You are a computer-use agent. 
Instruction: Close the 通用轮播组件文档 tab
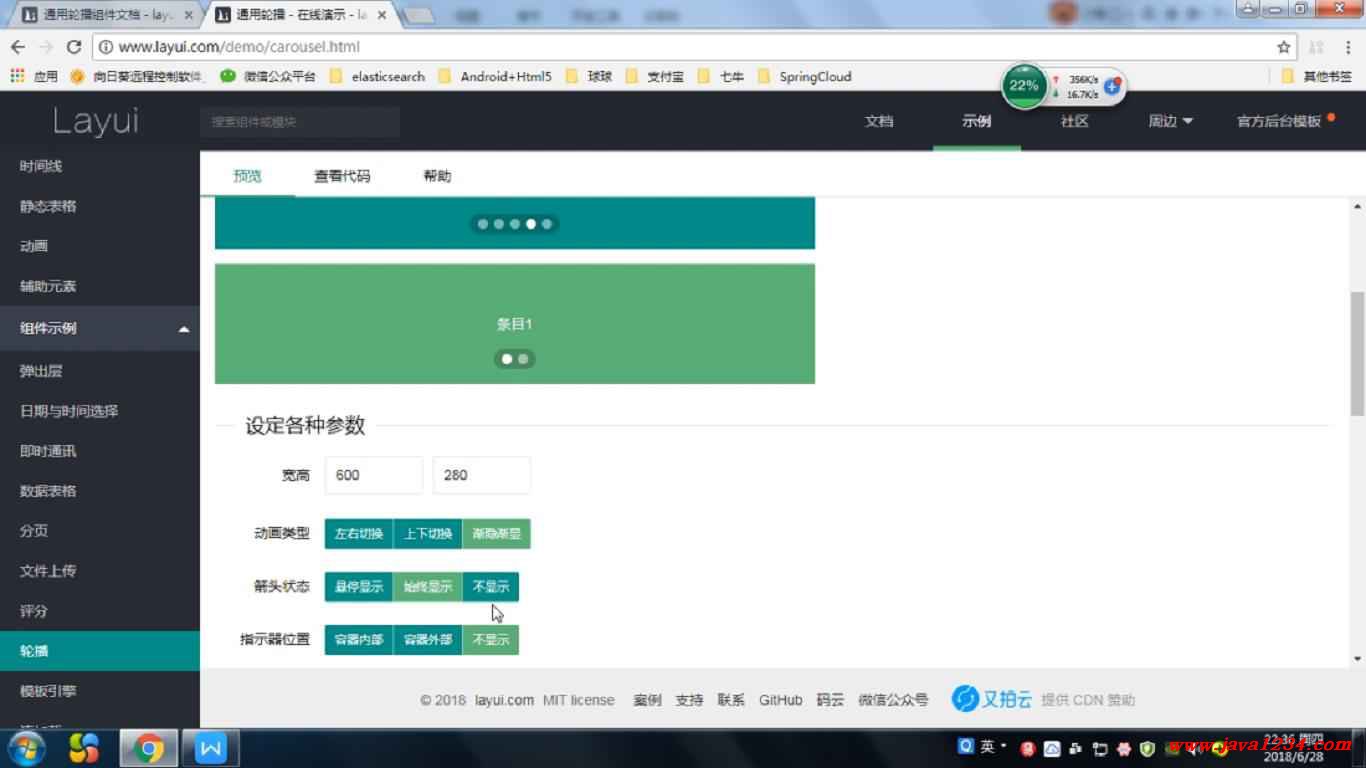pos(188,16)
